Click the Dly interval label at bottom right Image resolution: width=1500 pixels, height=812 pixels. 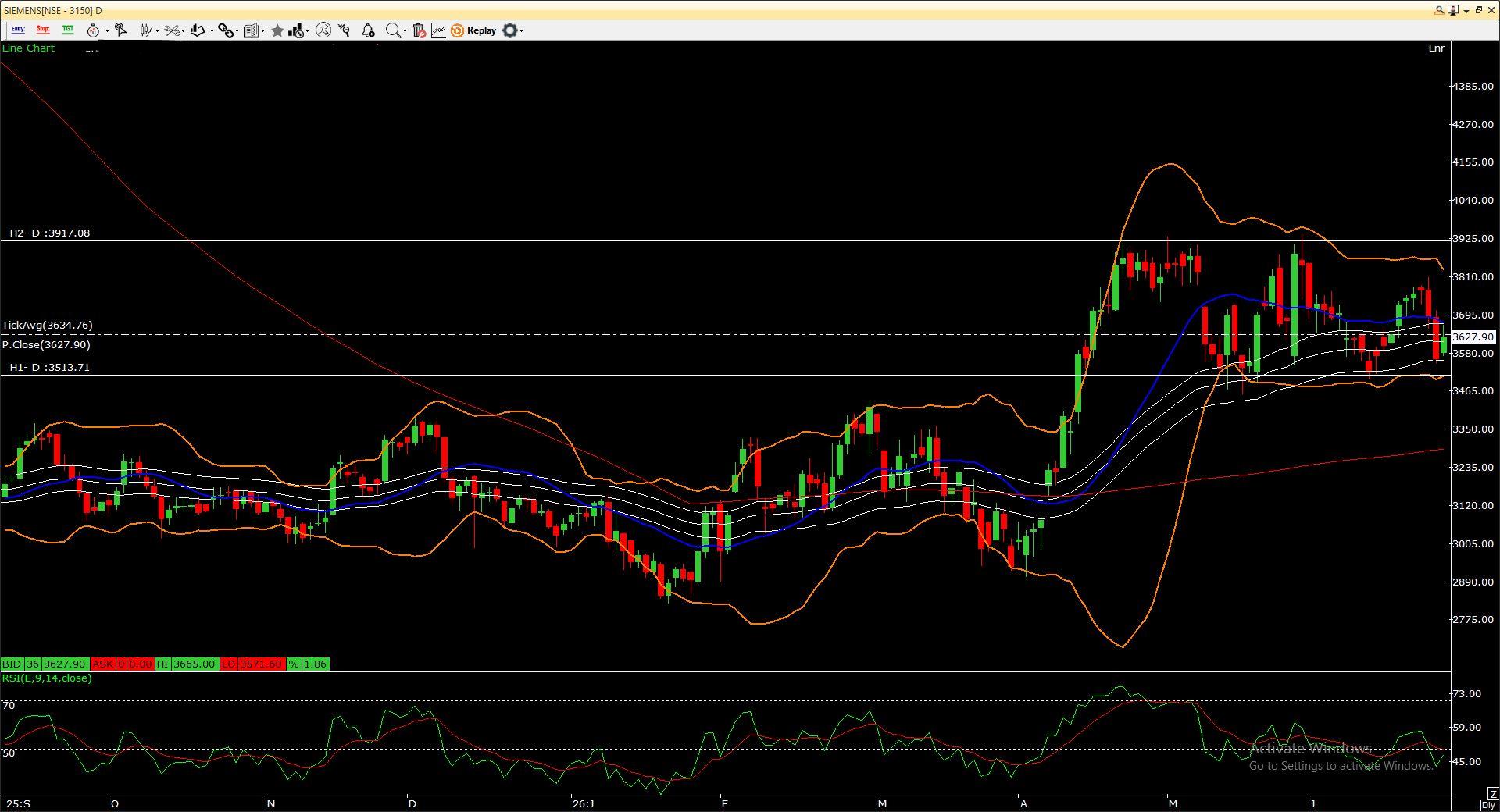(1488, 805)
